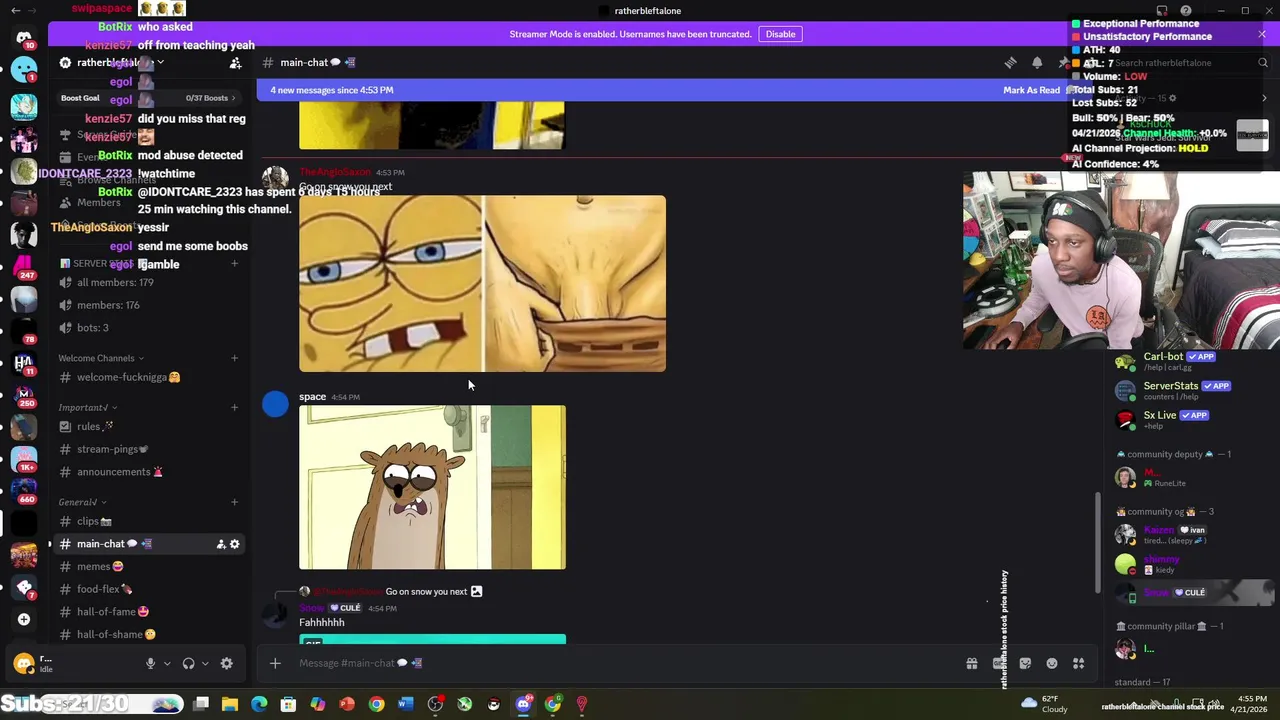Screen dimensions: 1280x720
Task: Add a server with plus icon in server list
Action: tap(24, 619)
